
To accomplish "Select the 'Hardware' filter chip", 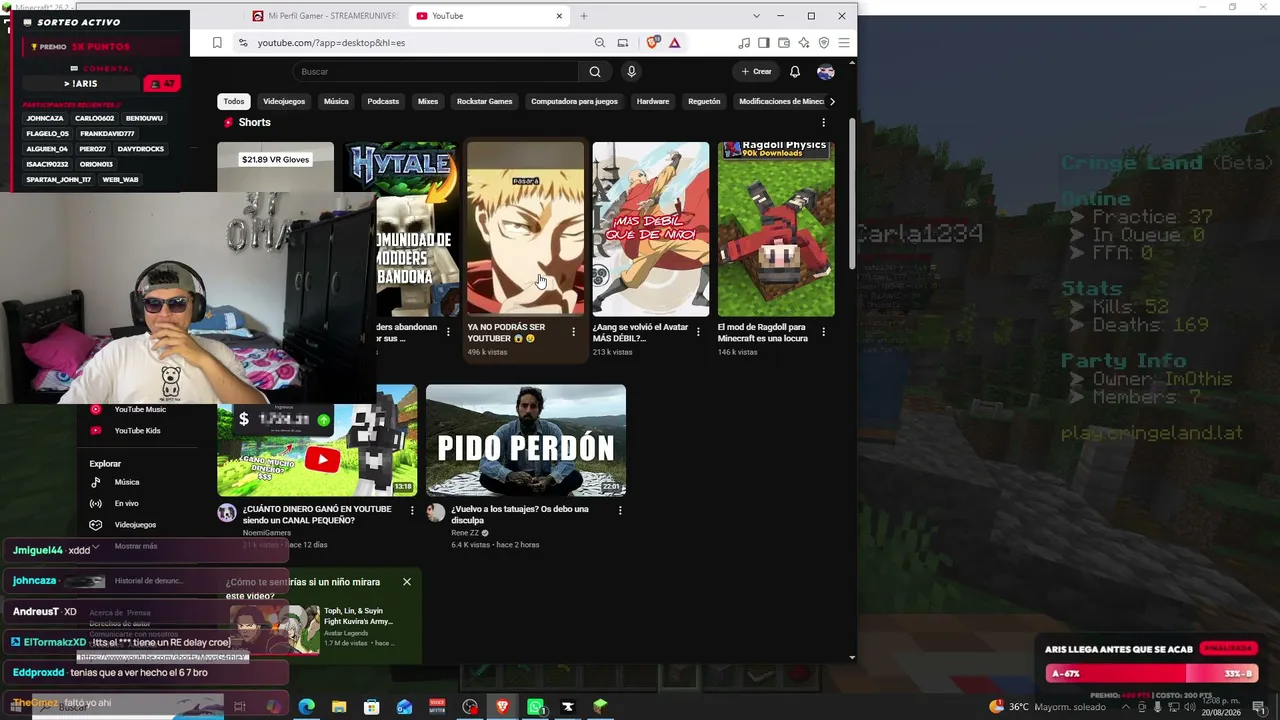I will pyautogui.click(x=653, y=101).
